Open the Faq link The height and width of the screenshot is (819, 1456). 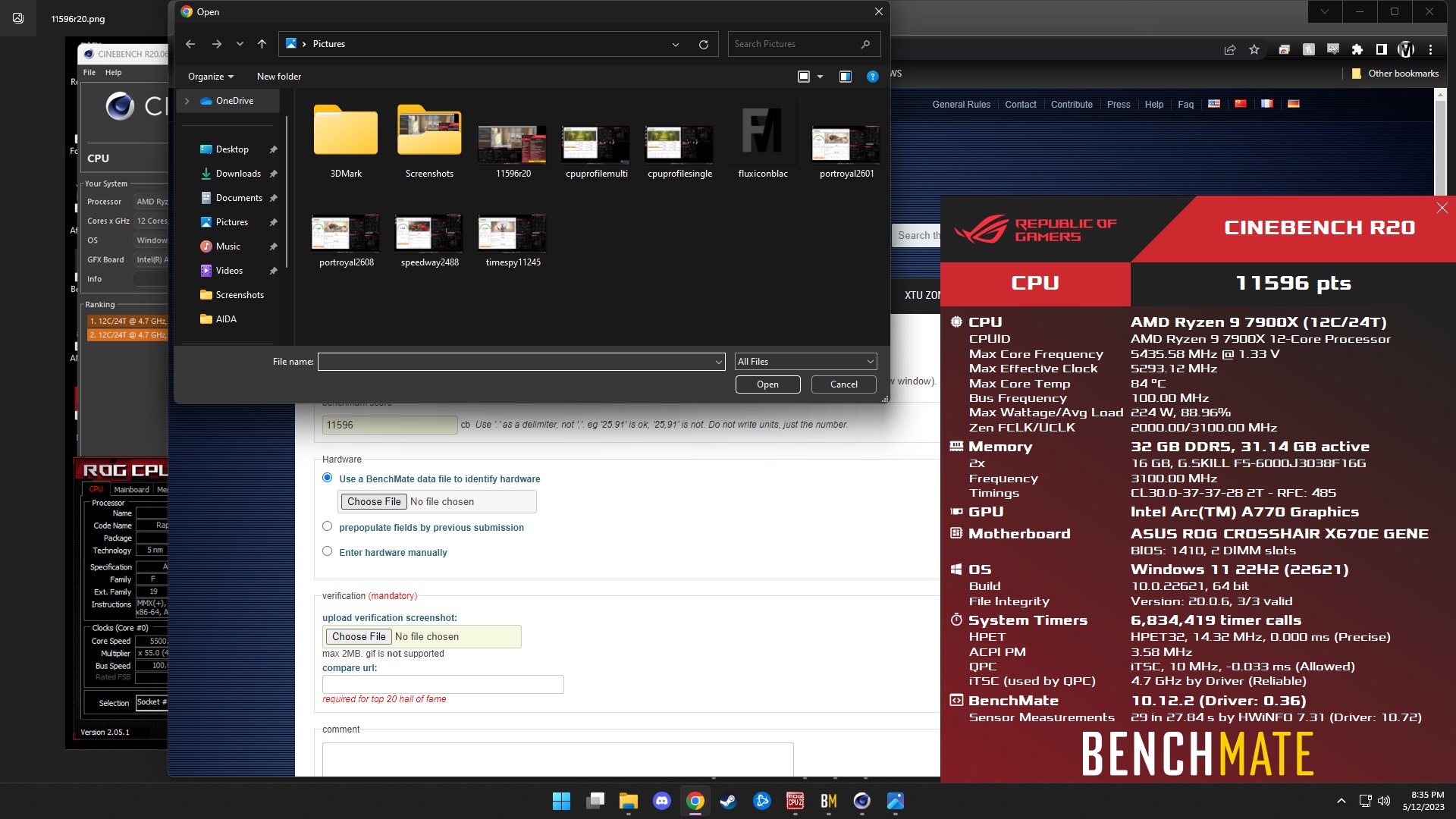point(1185,105)
